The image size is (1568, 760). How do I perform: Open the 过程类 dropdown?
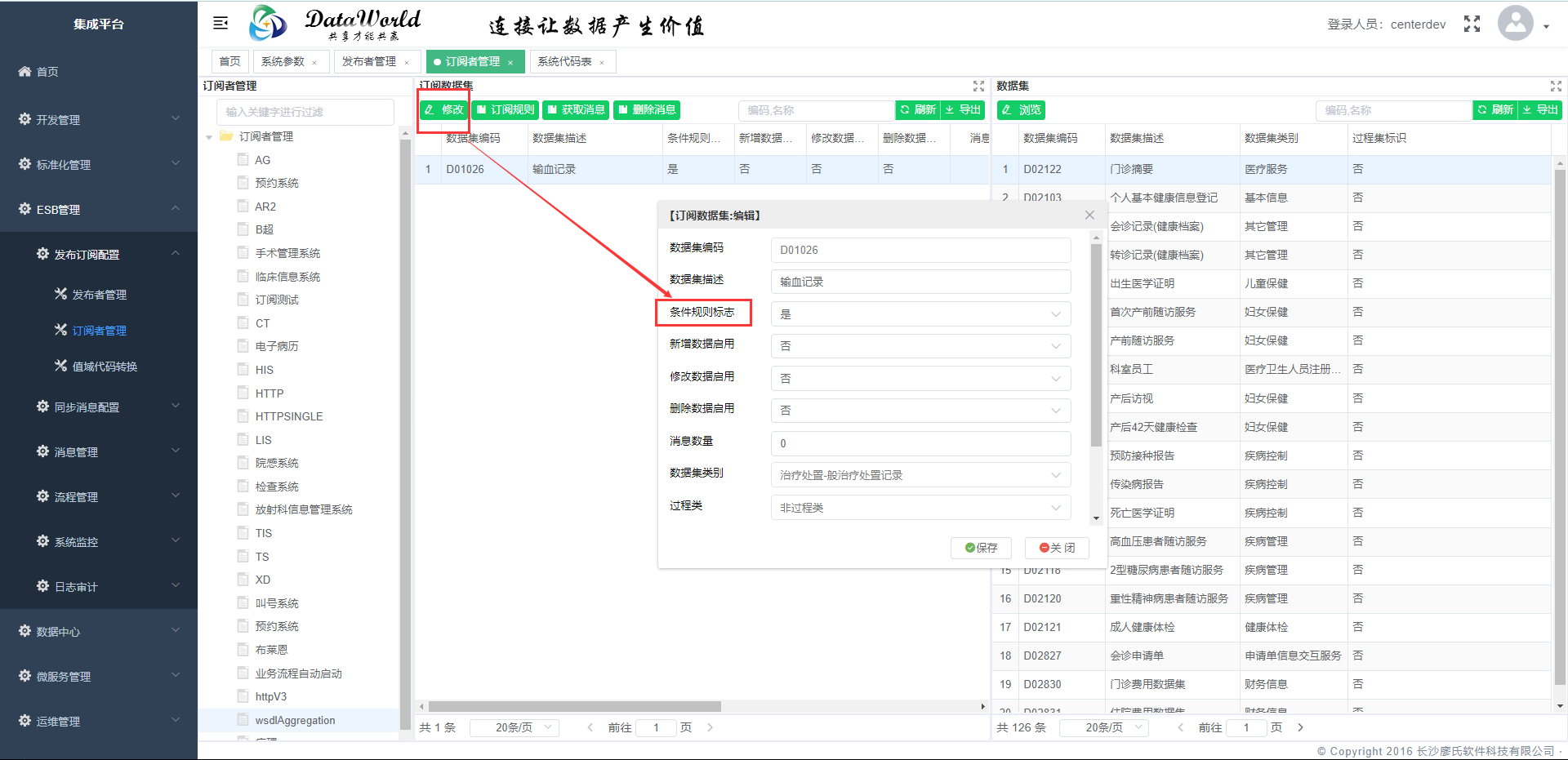[920, 508]
